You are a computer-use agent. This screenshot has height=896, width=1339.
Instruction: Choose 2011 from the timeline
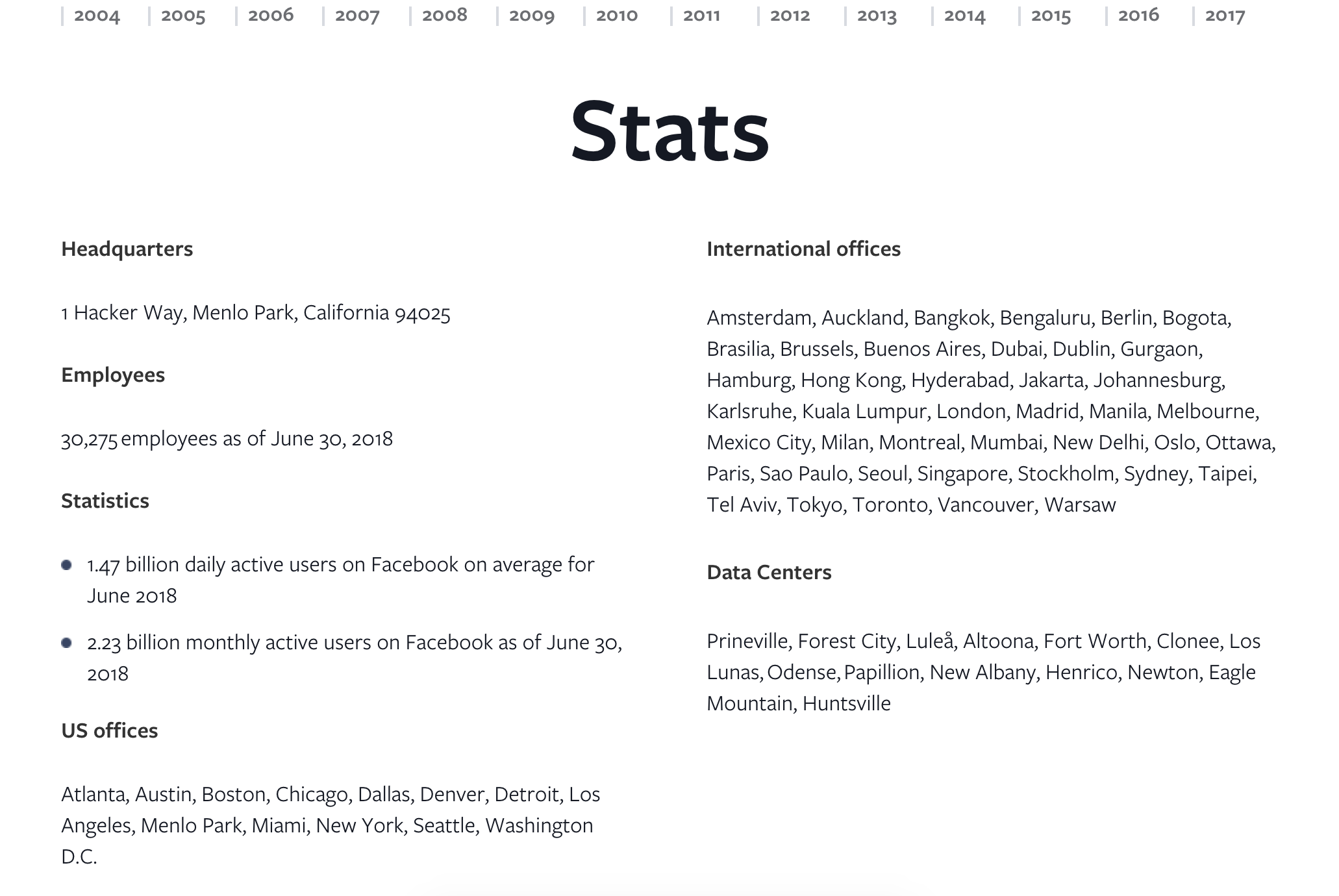702,16
